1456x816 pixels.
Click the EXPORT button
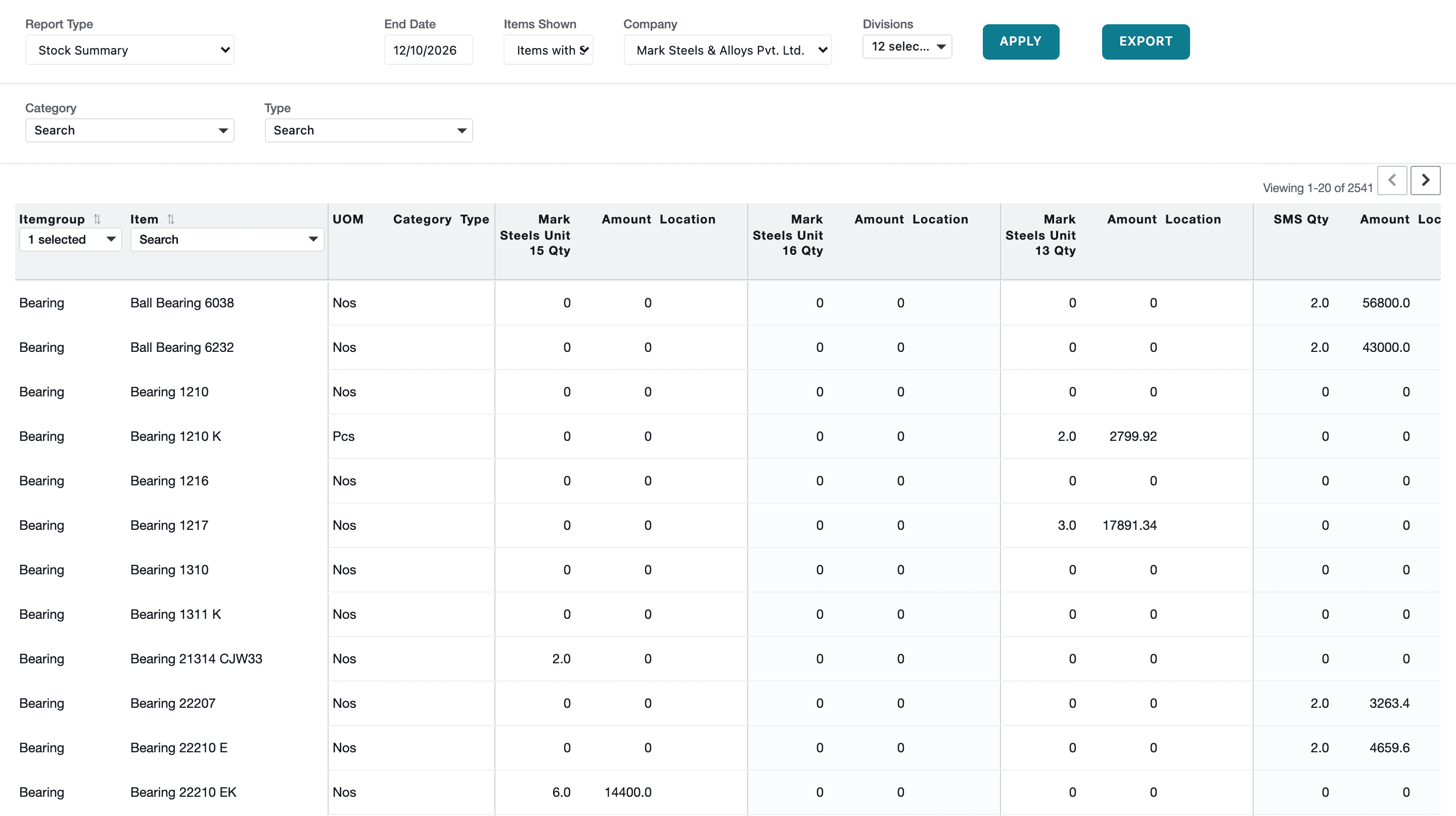point(1146,41)
